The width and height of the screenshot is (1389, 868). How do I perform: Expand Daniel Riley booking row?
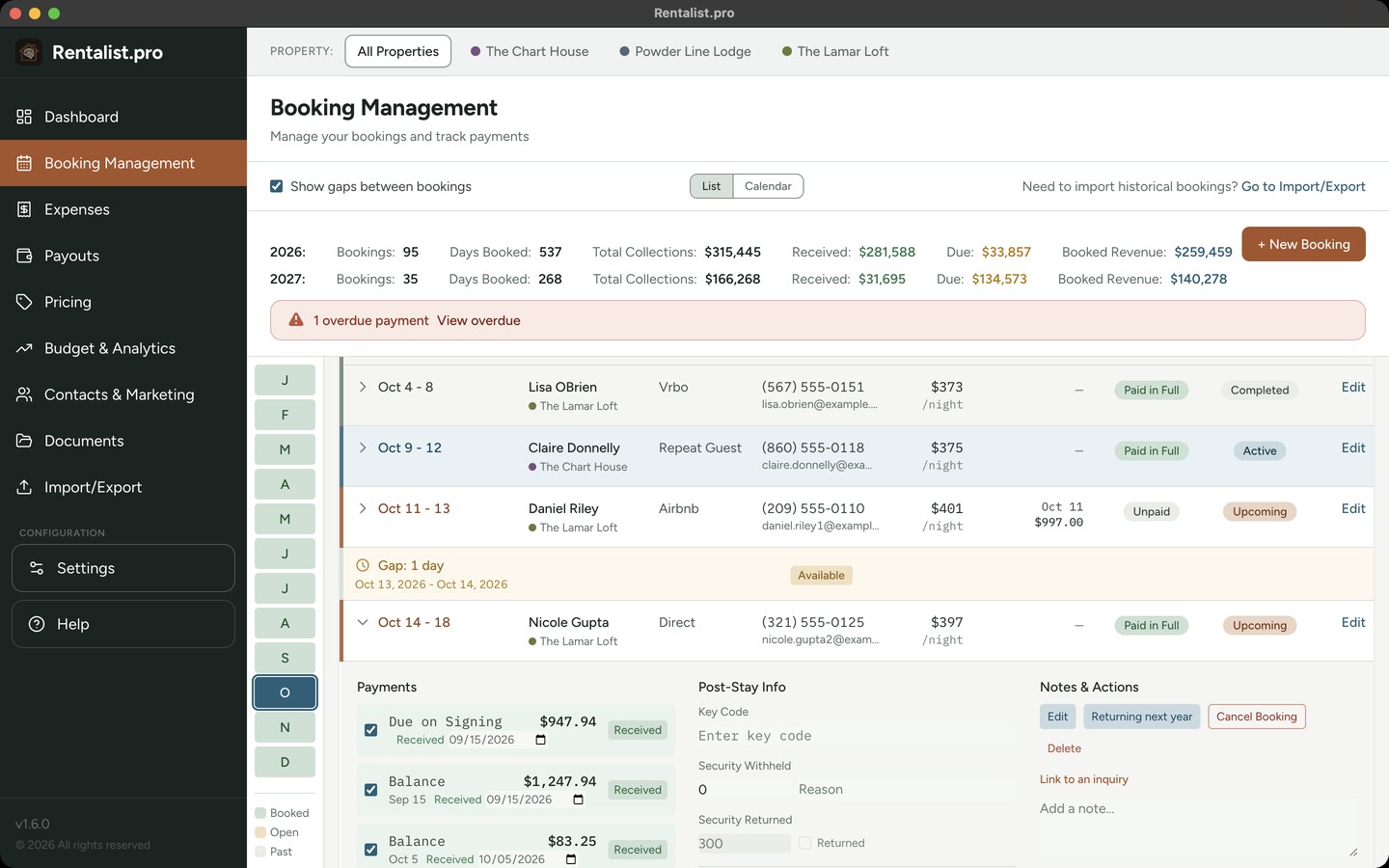tap(363, 508)
